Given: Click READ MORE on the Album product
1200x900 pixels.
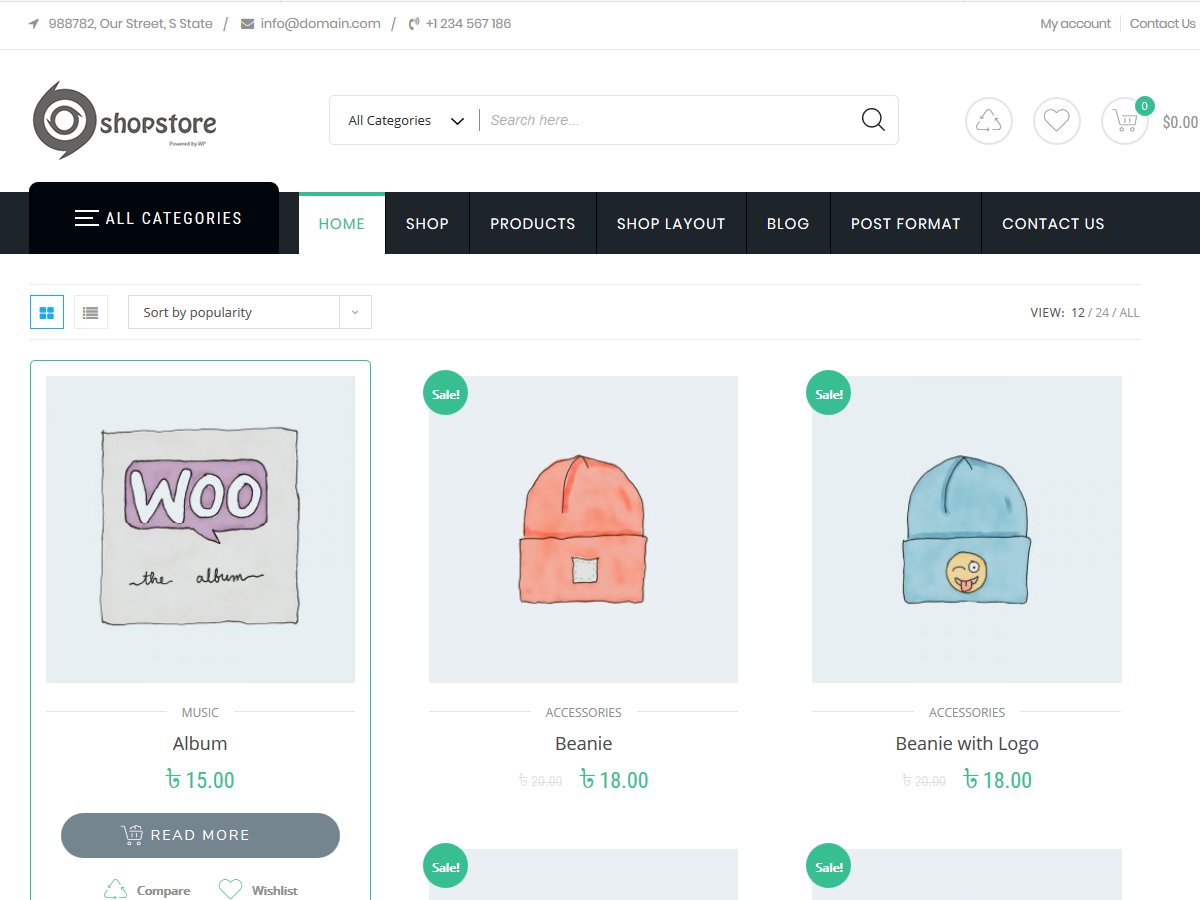Looking at the screenshot, I should click(200, 835).
